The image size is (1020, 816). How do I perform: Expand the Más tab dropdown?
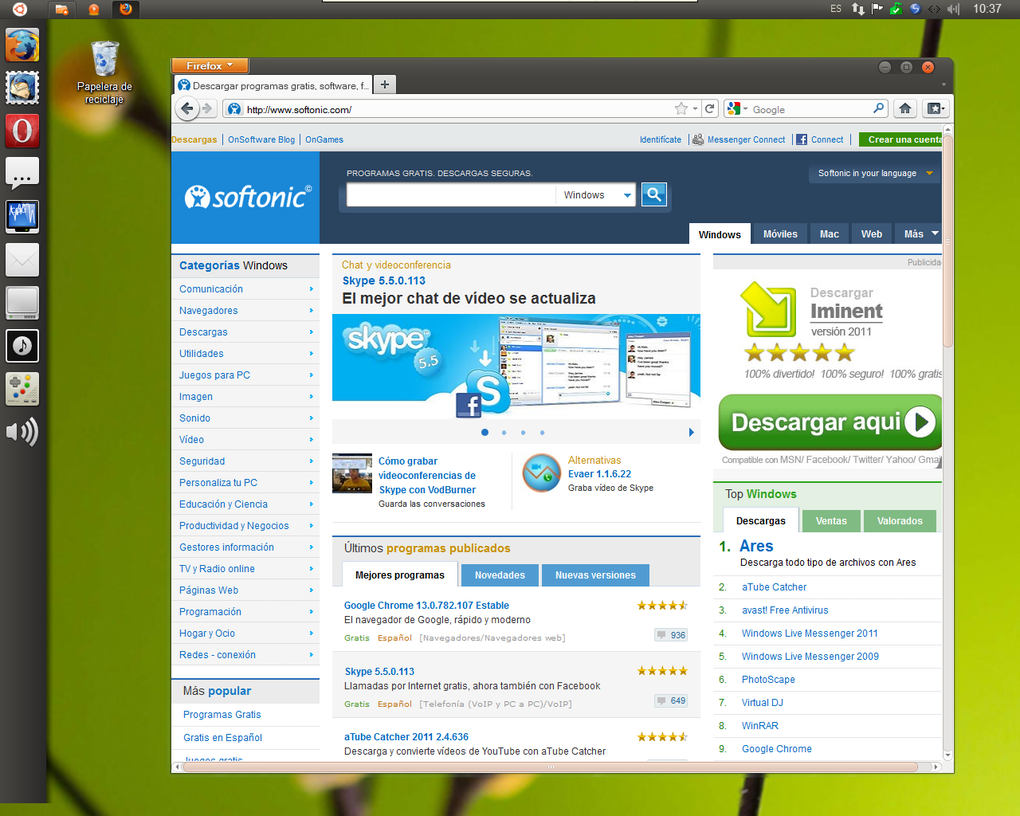(921, 234)
